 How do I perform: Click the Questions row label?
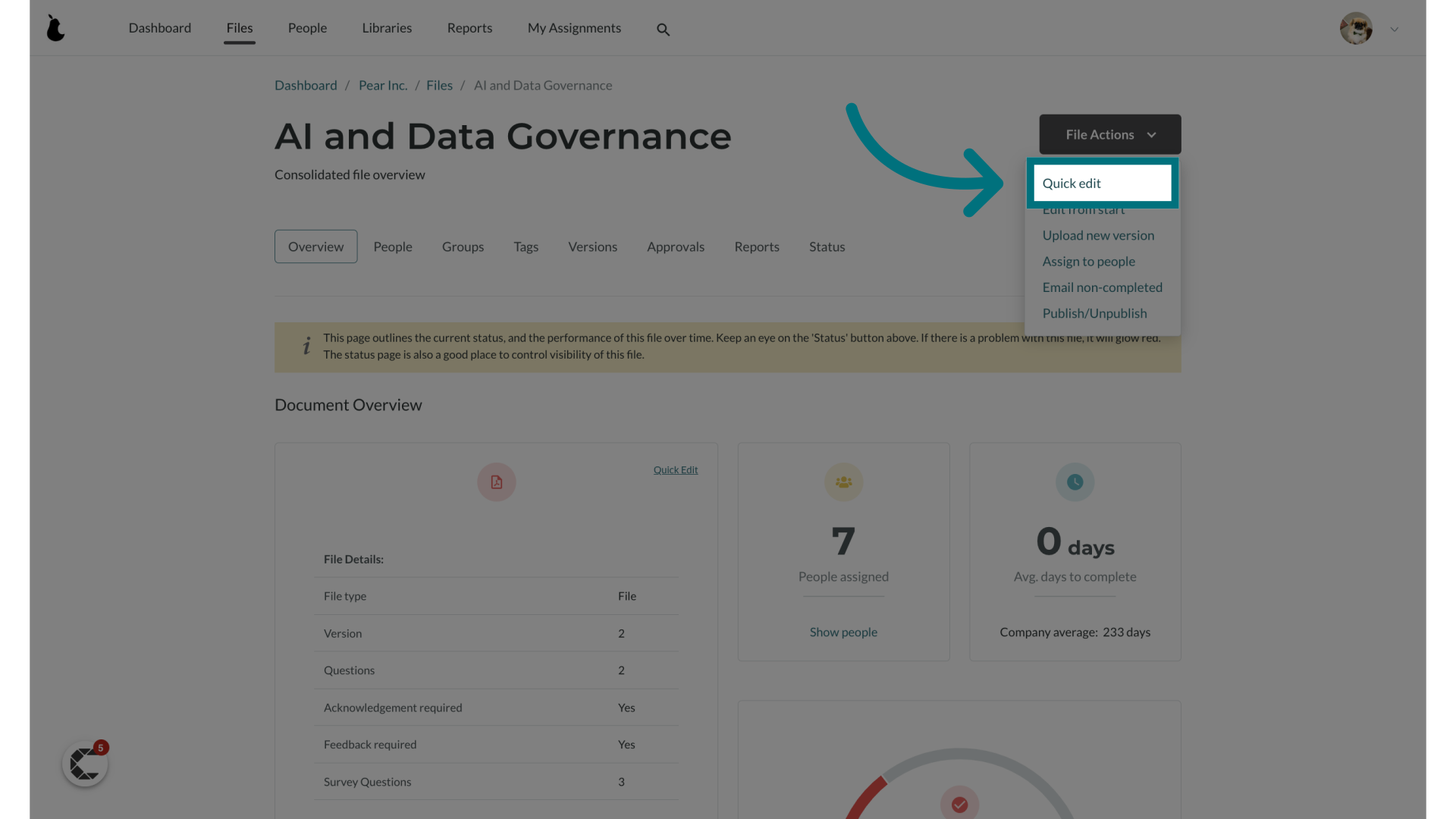349,670
